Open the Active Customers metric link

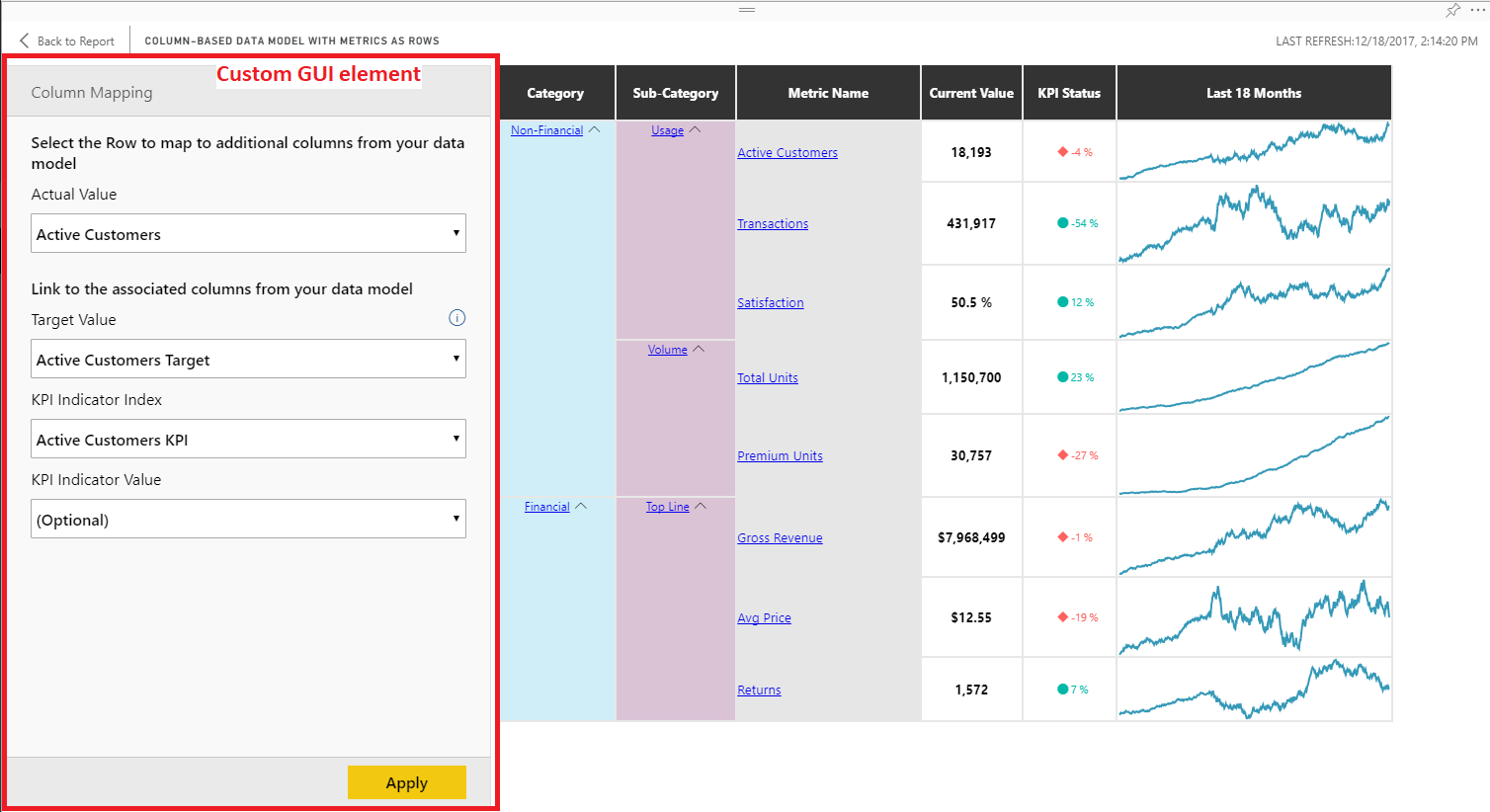pos(787,152)
